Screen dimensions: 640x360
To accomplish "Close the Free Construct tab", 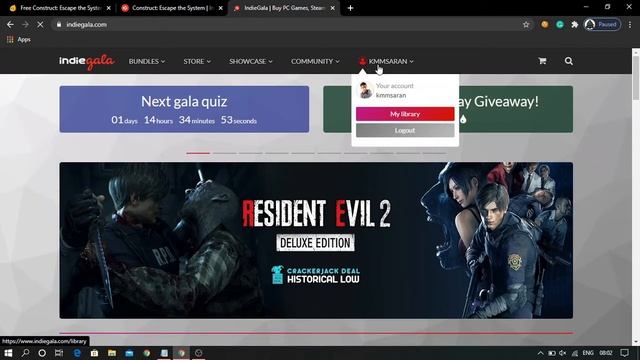I will tap(109, 8).
